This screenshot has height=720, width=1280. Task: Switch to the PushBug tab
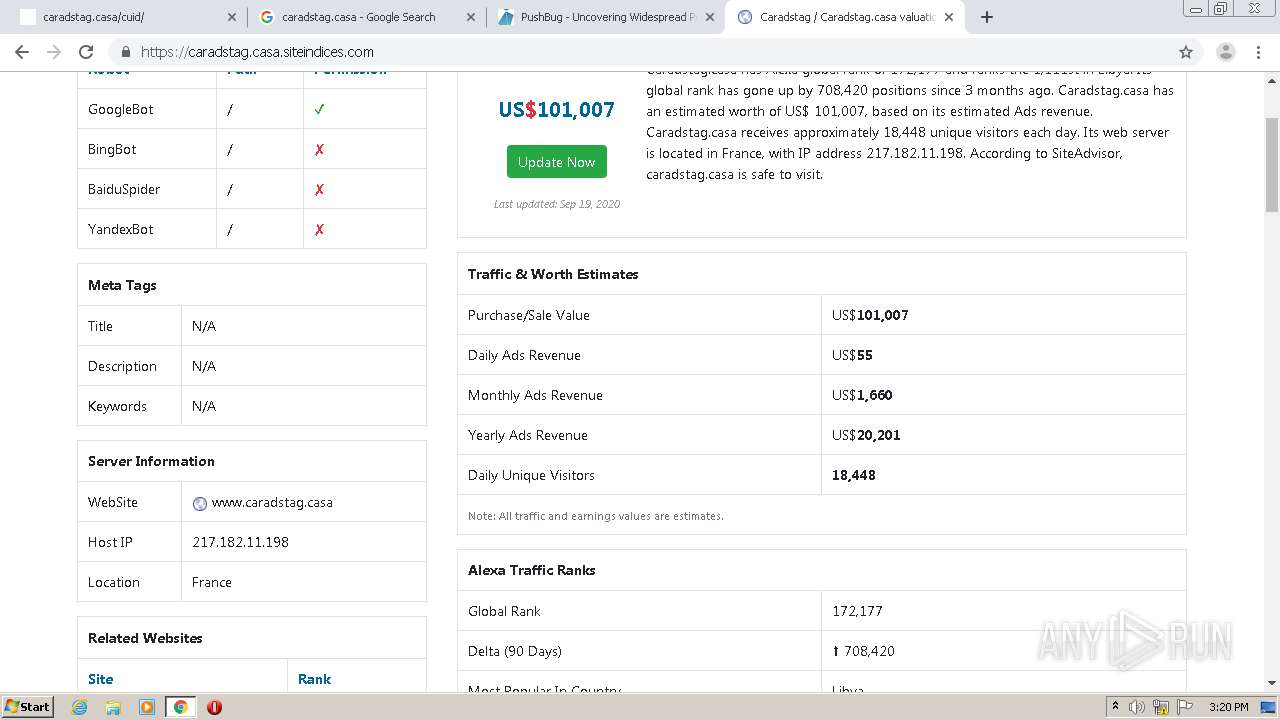(x=604, y=17)
